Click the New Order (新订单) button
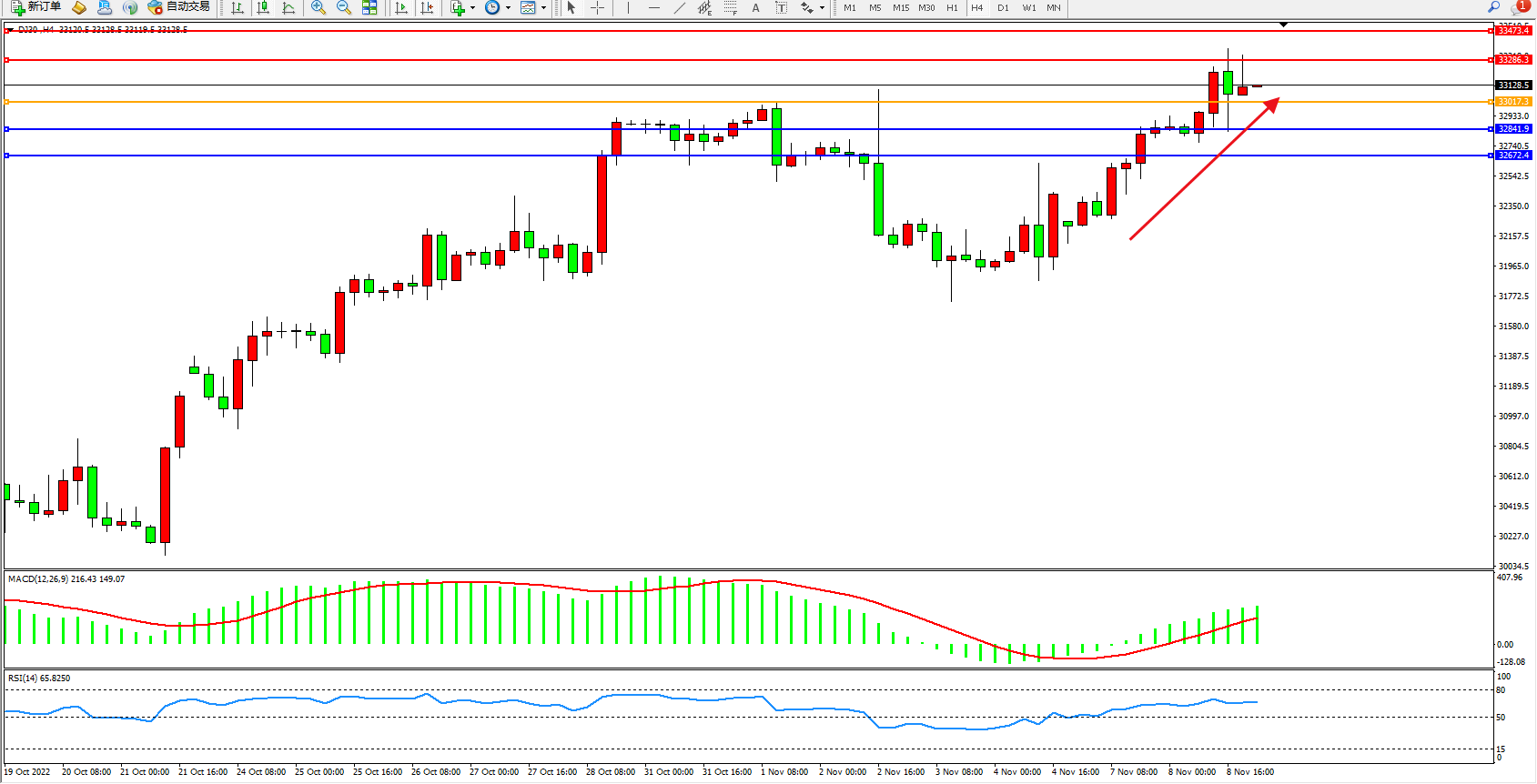Viewport: 1537px width, 784px height. (36, 7)
